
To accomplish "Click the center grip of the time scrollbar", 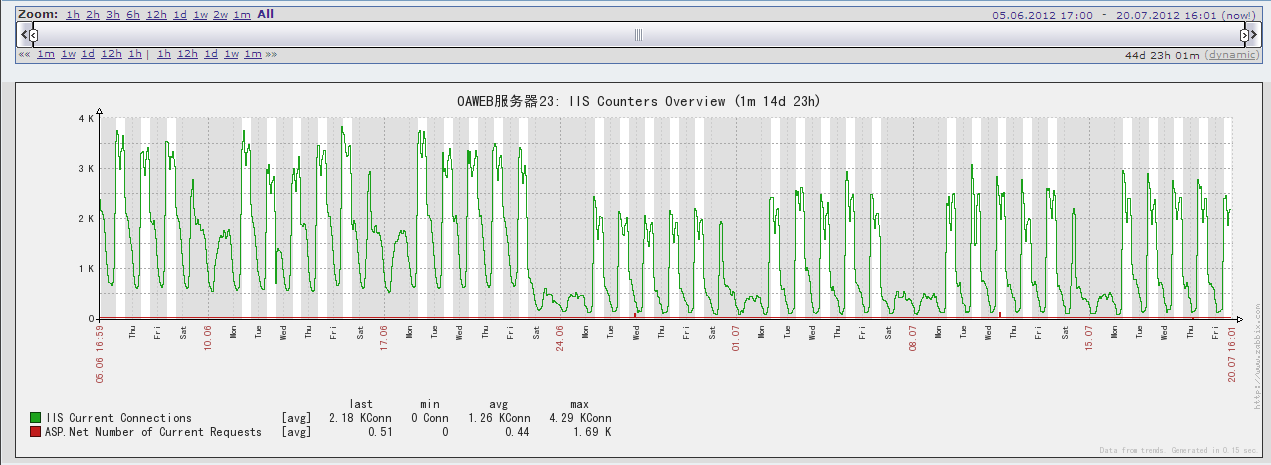I will pyautogui.click(x=638, y=35).
